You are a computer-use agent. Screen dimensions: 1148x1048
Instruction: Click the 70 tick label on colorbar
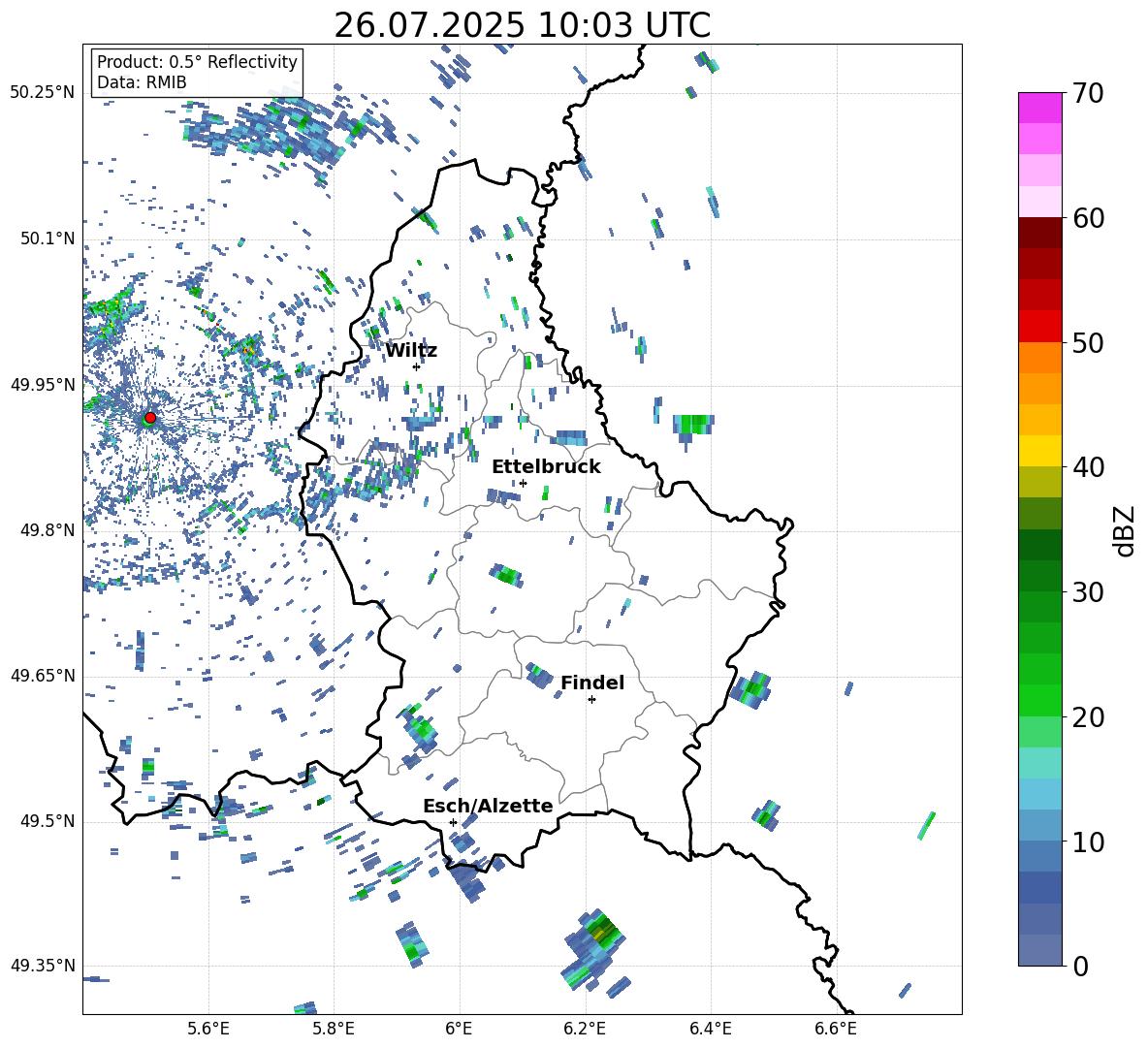1088,93
